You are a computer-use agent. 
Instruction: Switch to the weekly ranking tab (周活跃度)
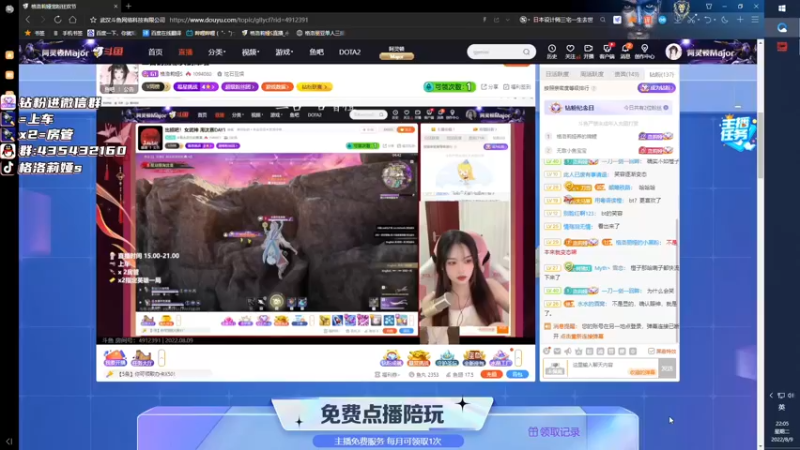point(592,74)
